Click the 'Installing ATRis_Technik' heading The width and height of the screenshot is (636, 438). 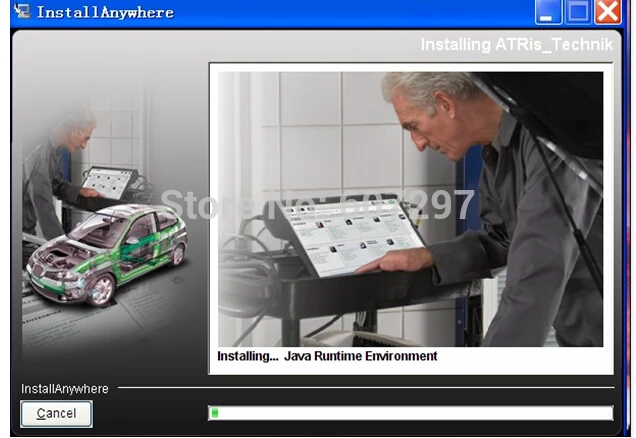(516, 45)
